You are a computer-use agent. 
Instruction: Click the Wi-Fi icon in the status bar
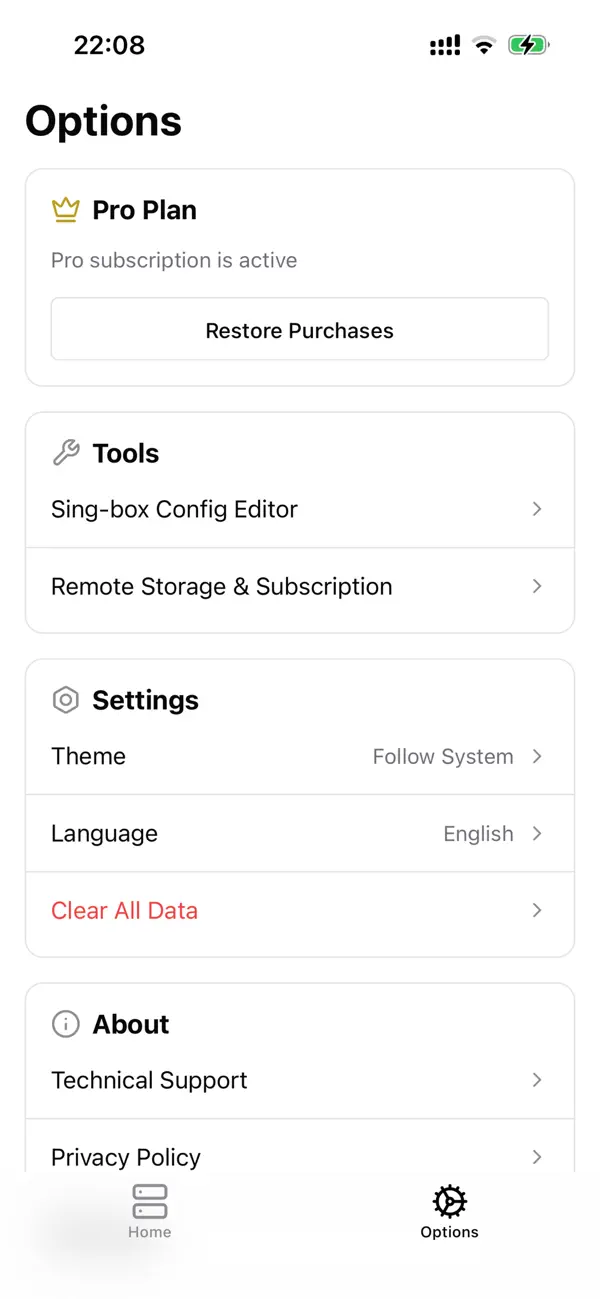(484, 44)
